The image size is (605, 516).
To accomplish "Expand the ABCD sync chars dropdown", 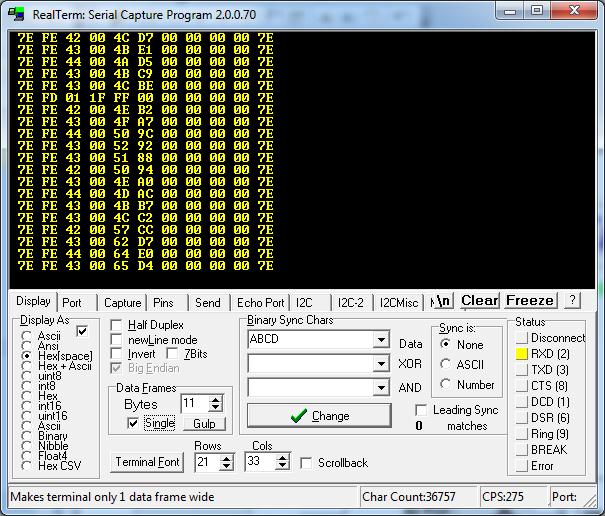I will (380, 340).
